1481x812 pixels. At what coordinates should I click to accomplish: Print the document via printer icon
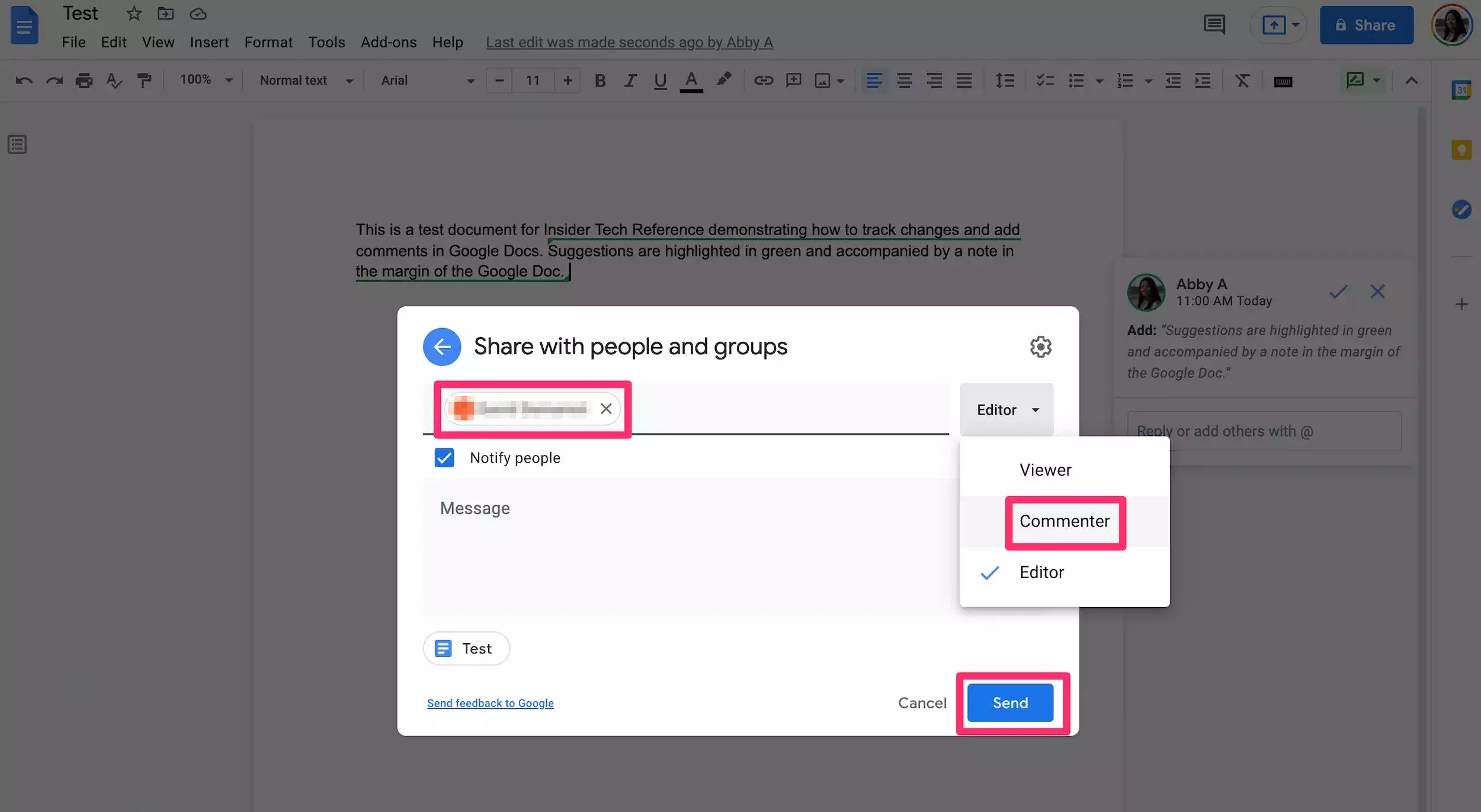click(x=84, y=81)
